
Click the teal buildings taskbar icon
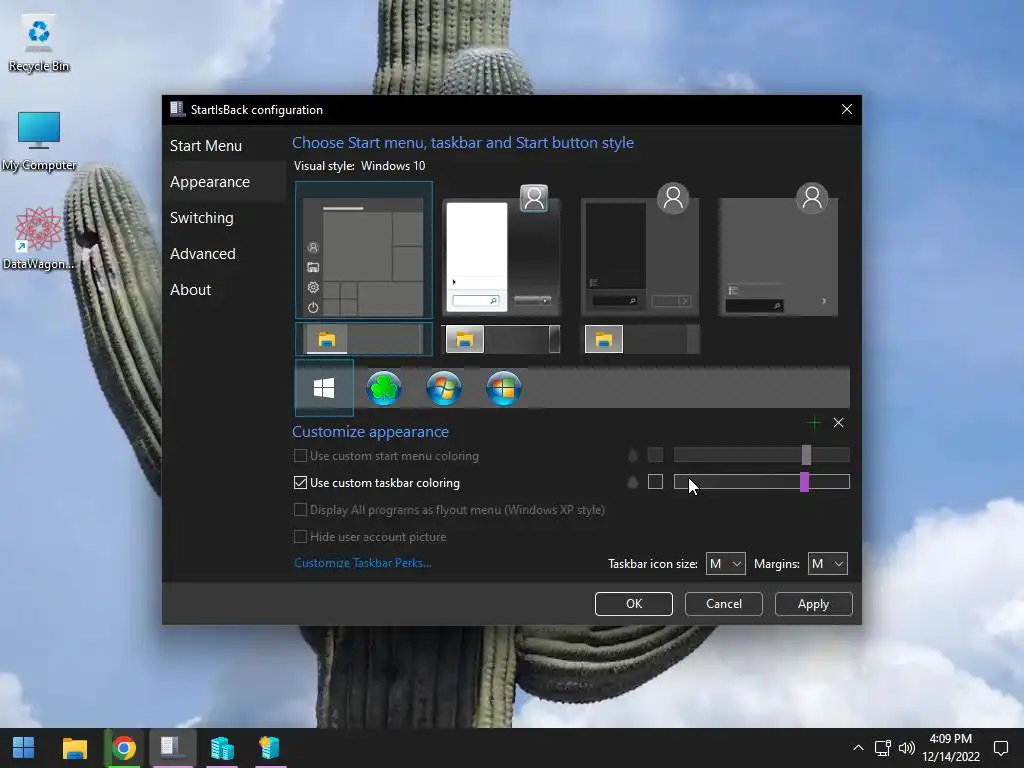point(222,748)
